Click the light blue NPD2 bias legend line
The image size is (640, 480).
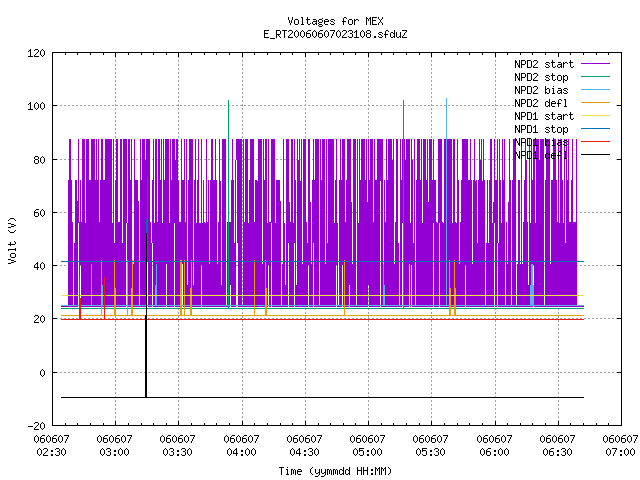(596, 89)
